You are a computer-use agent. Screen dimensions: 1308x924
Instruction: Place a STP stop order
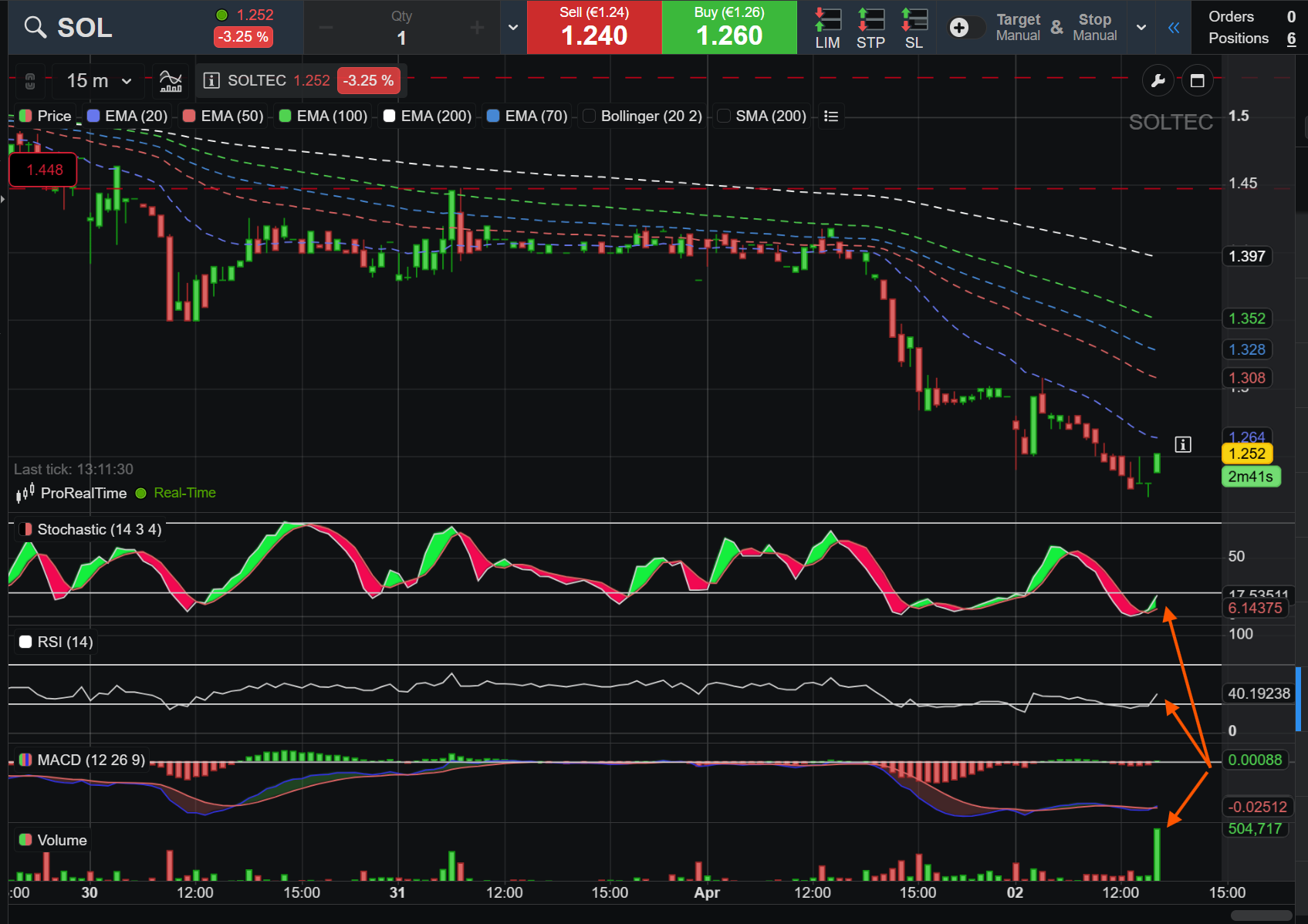coord(870,29)
